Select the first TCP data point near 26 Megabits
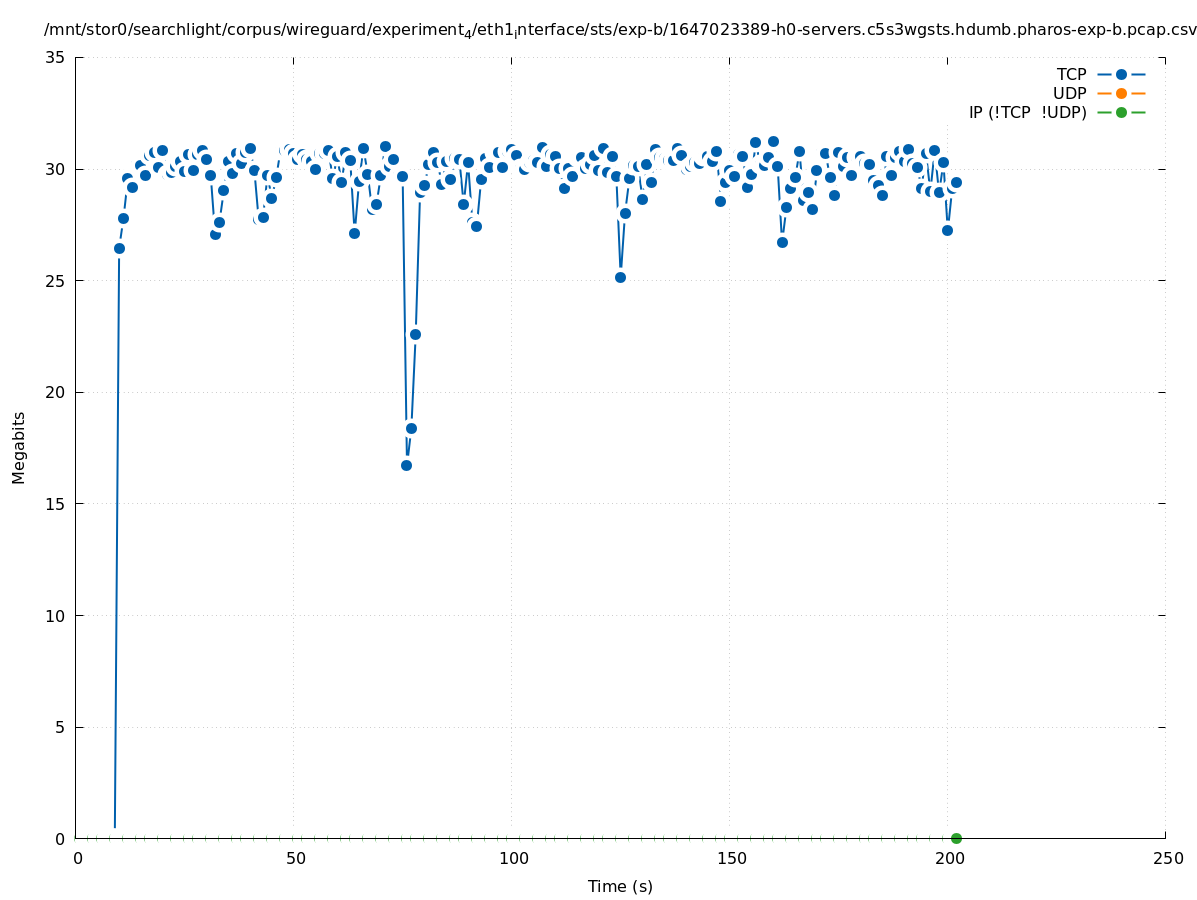This screenshot has height=900, width=1197. click(119, 248)
